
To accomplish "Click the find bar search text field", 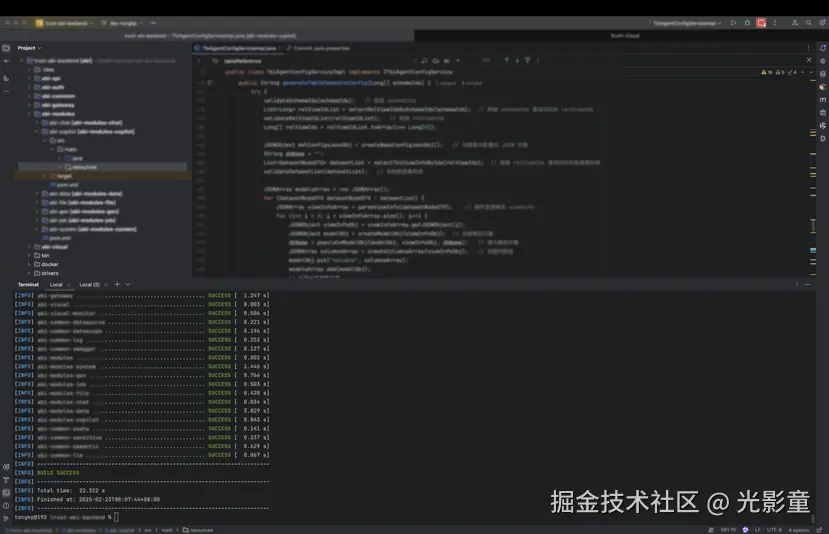I will [317, 61].
